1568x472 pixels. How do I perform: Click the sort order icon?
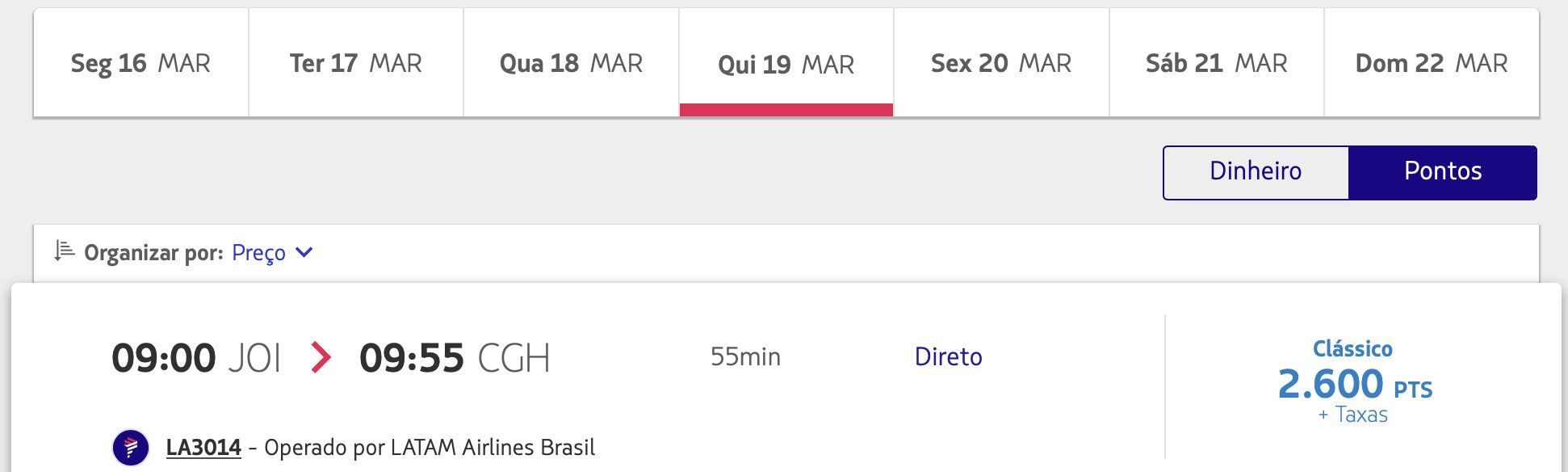(x=65, y=251)
